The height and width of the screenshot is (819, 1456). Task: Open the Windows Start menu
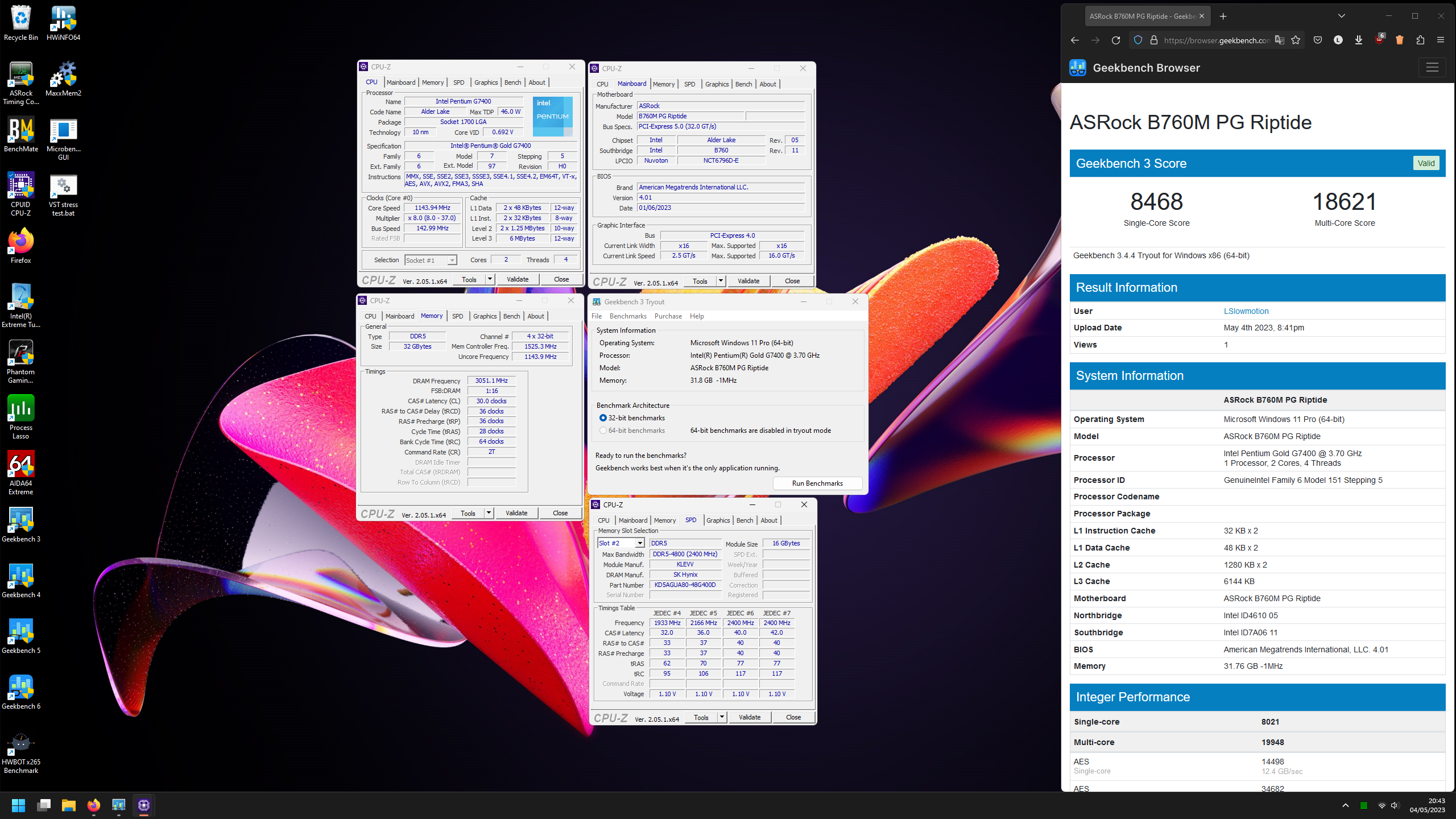pyautogui.click(x=18, y=805)
